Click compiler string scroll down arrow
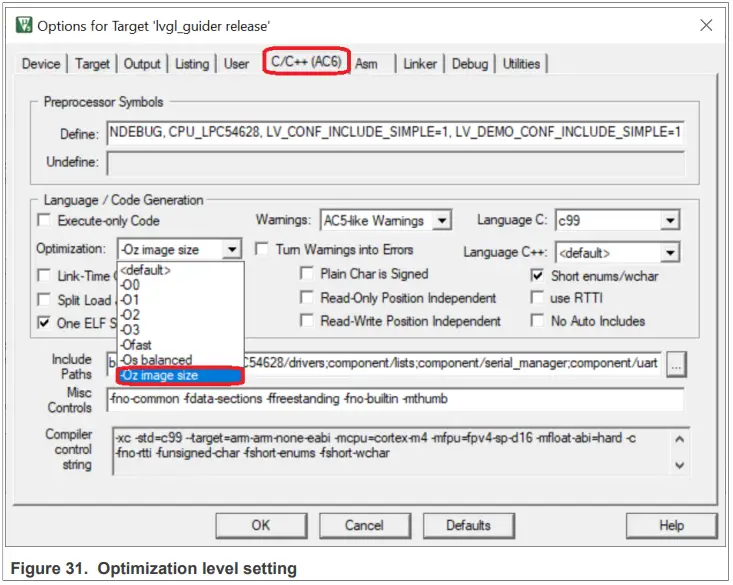 click(680, 465)
